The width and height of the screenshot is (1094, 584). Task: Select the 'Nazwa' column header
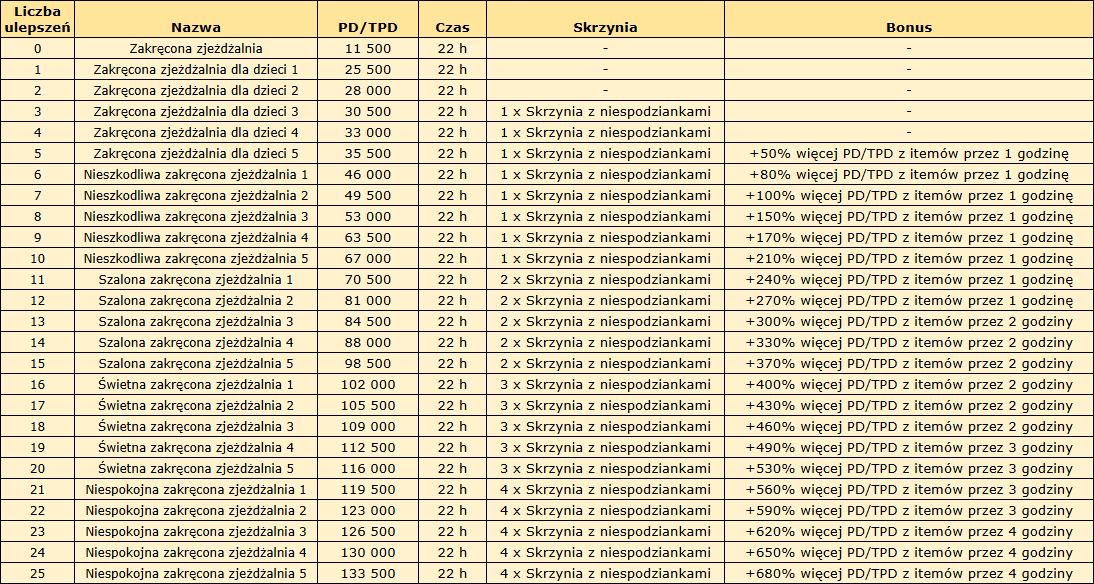click(x=196, y=27)
